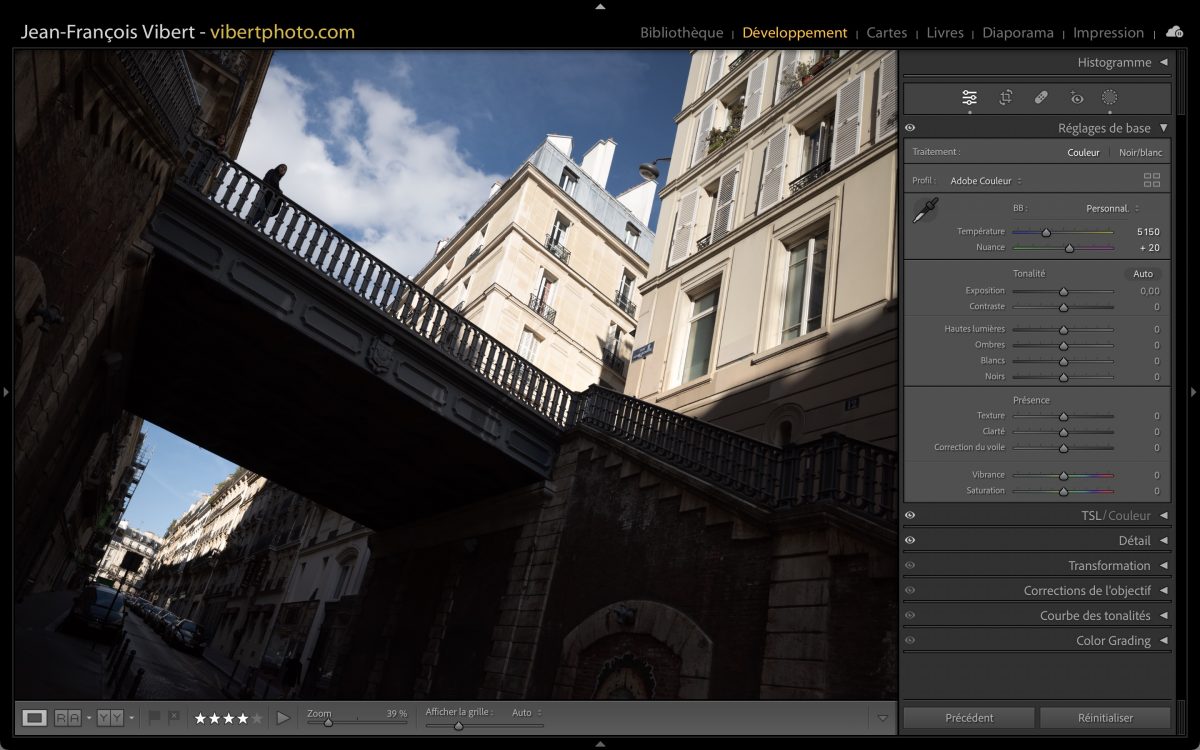Pick the white balance eyedropper
The width and height of the screenshot is (1200, 750).
point(925,210)
